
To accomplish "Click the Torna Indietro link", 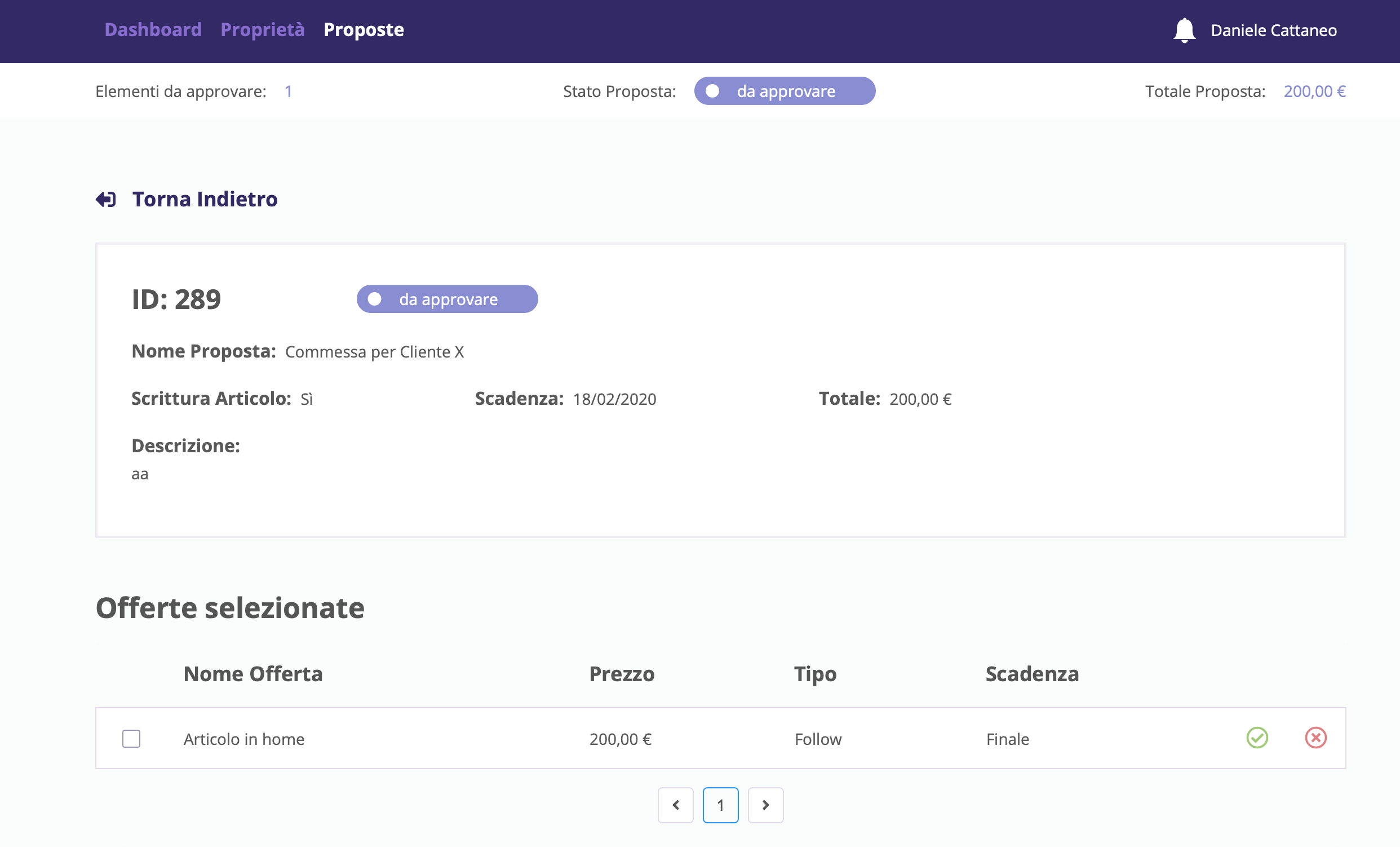I will click(x=205, y=200).
